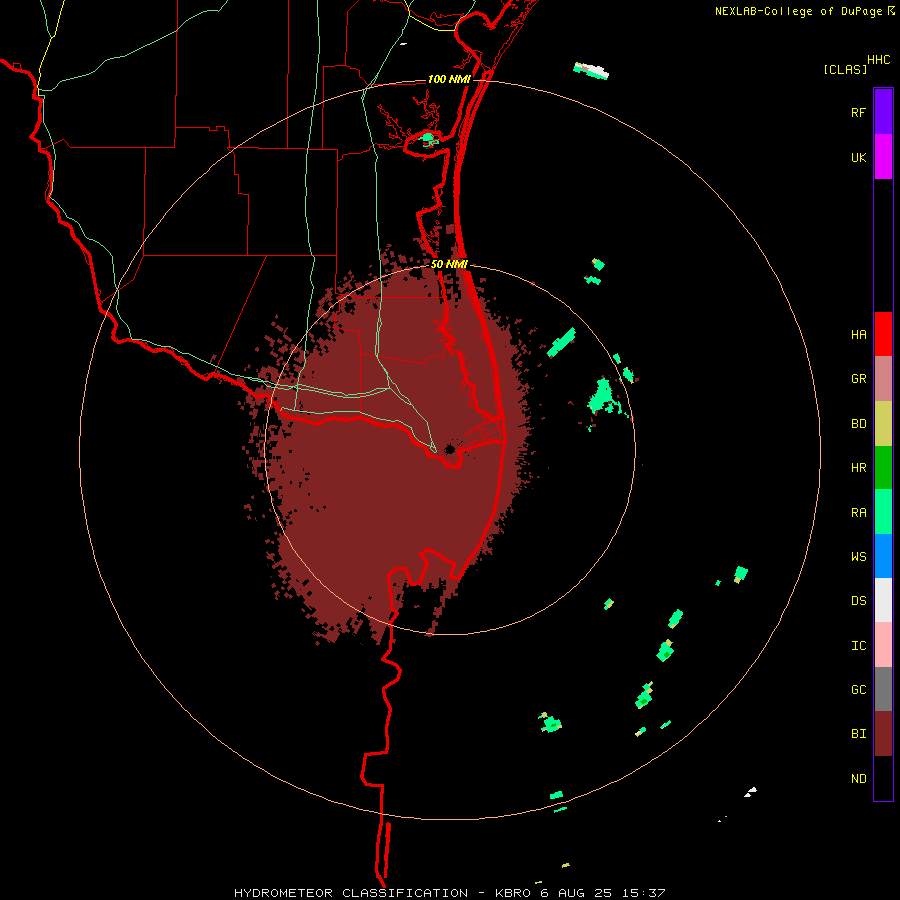This screenshot has height=900, width=900.
Task: Click the '100 NMI' range ring label
Action: click(x=449, y=79)
